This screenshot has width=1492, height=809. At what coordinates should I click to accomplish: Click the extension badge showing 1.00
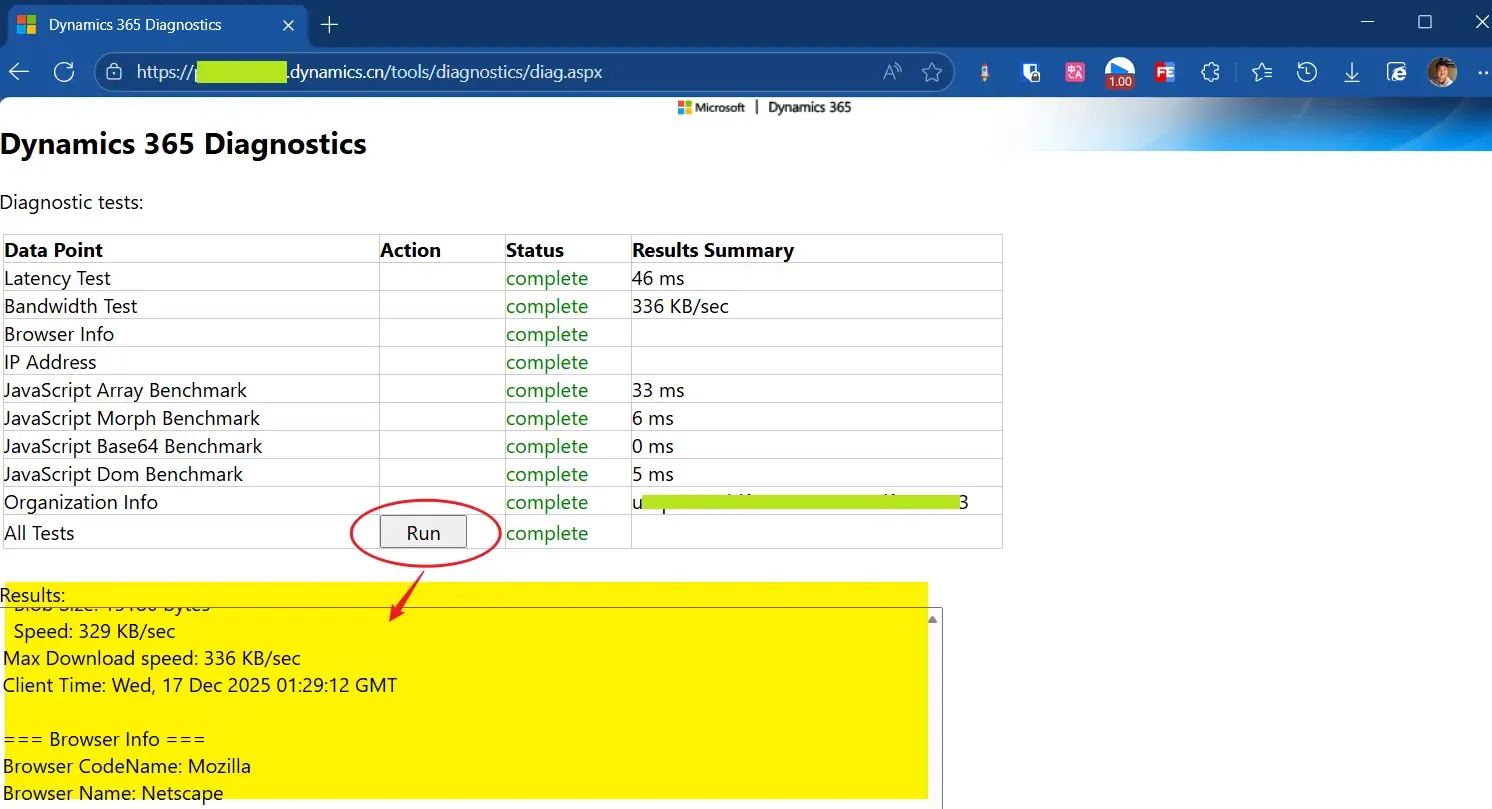(x=1119, y=72)
